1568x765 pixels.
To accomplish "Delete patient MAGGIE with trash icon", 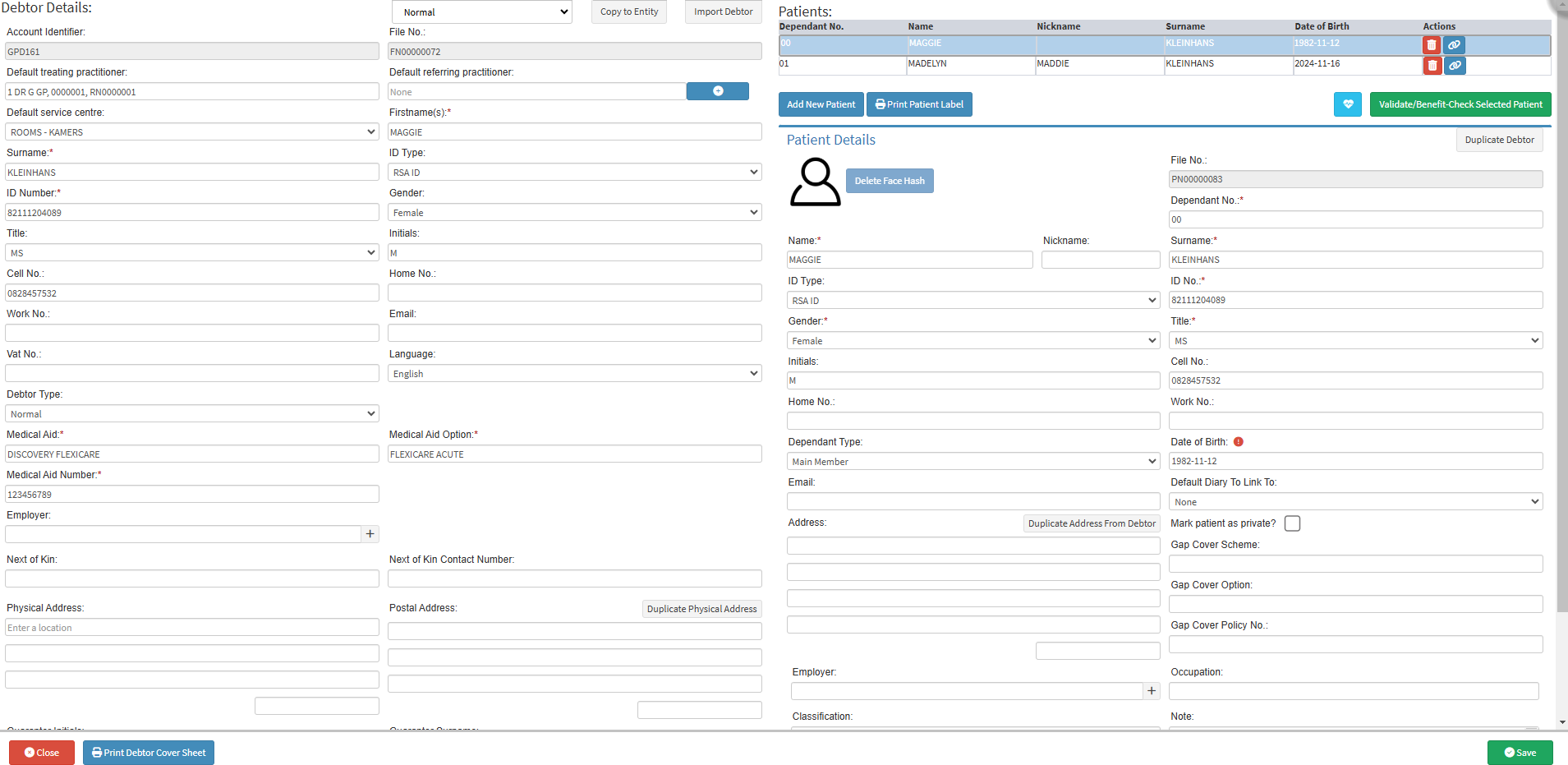I will (x=1432, y=45).
